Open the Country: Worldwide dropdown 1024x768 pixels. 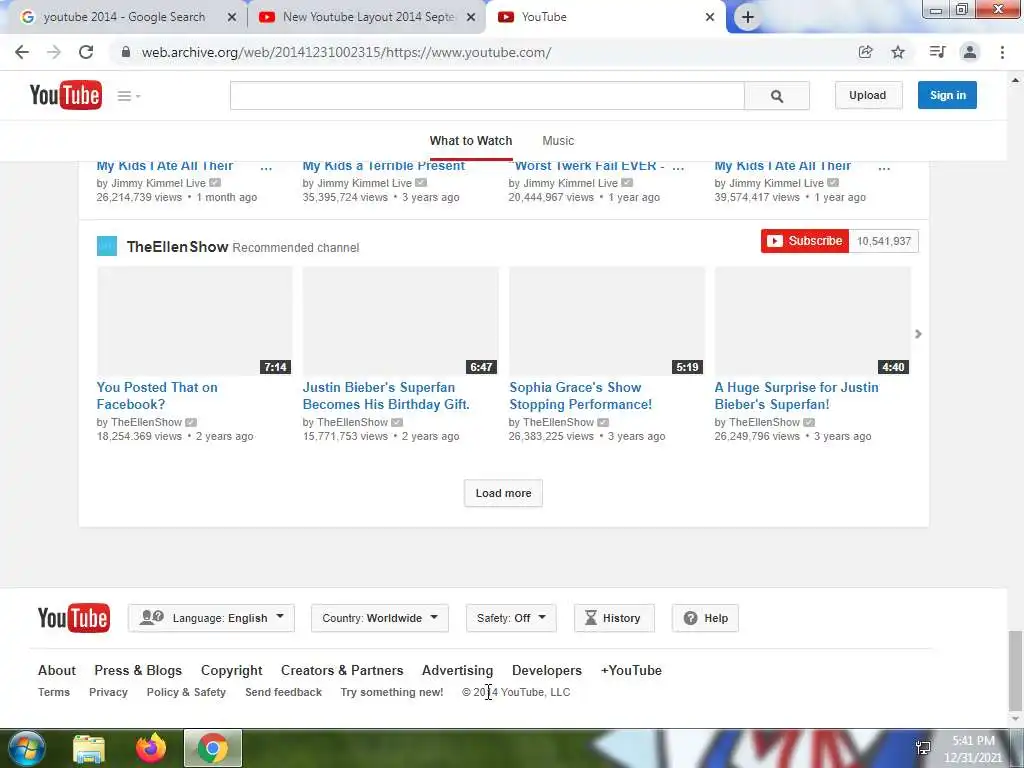pos(379,618)
